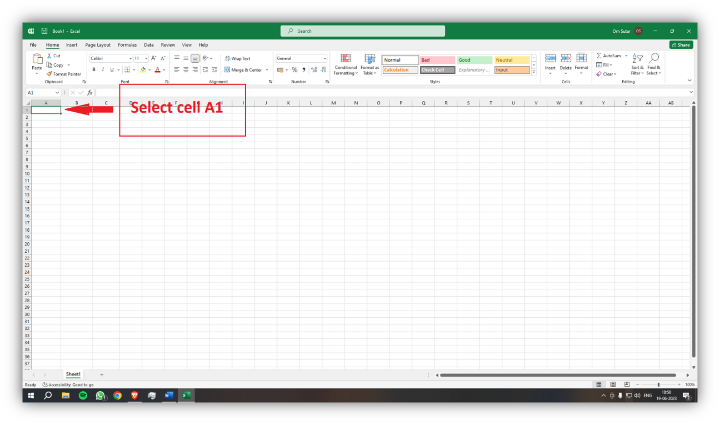The width and height of the screenshot is (720, 425).
Task: Click the Paste clipboard icon
Action: (37, 59)
